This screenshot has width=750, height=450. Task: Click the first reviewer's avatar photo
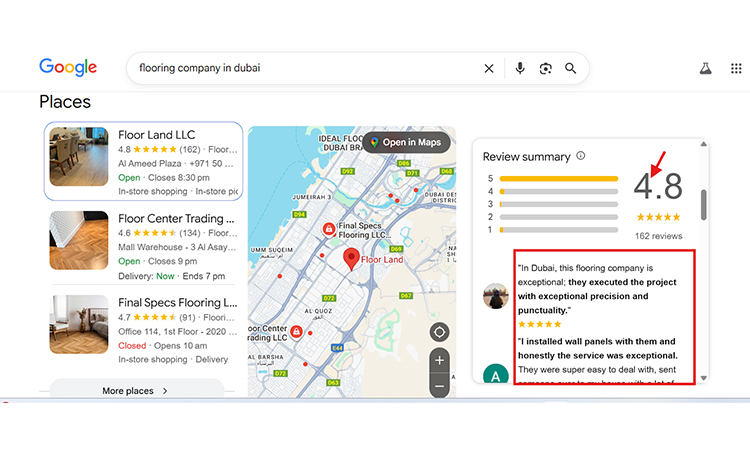pos(496,296)
